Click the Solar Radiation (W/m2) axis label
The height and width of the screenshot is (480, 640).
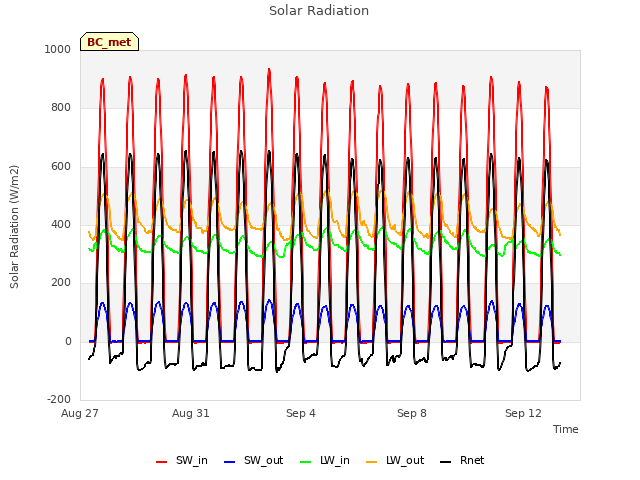(x=14, y=227)
